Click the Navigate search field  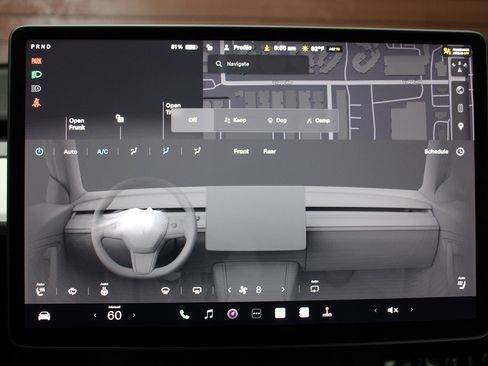click(258, 64)
